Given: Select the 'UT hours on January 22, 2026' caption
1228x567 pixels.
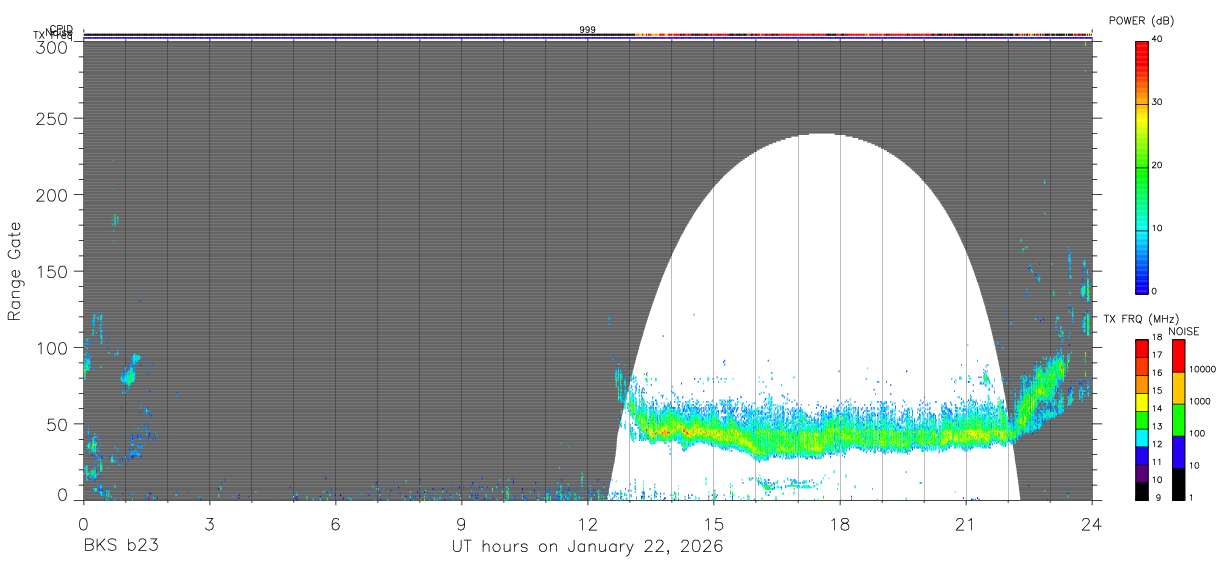Looking at the screenshot, I should point(587,547).
